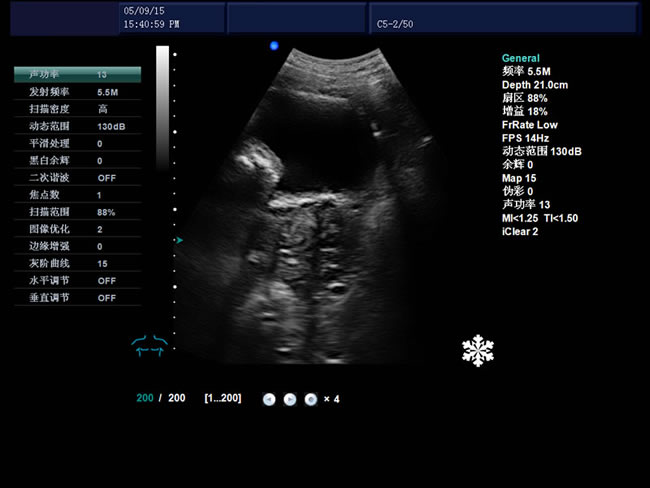Click the General preset label
The height and width of the screenshot is (488, 650).
click(x=520, y=59)
